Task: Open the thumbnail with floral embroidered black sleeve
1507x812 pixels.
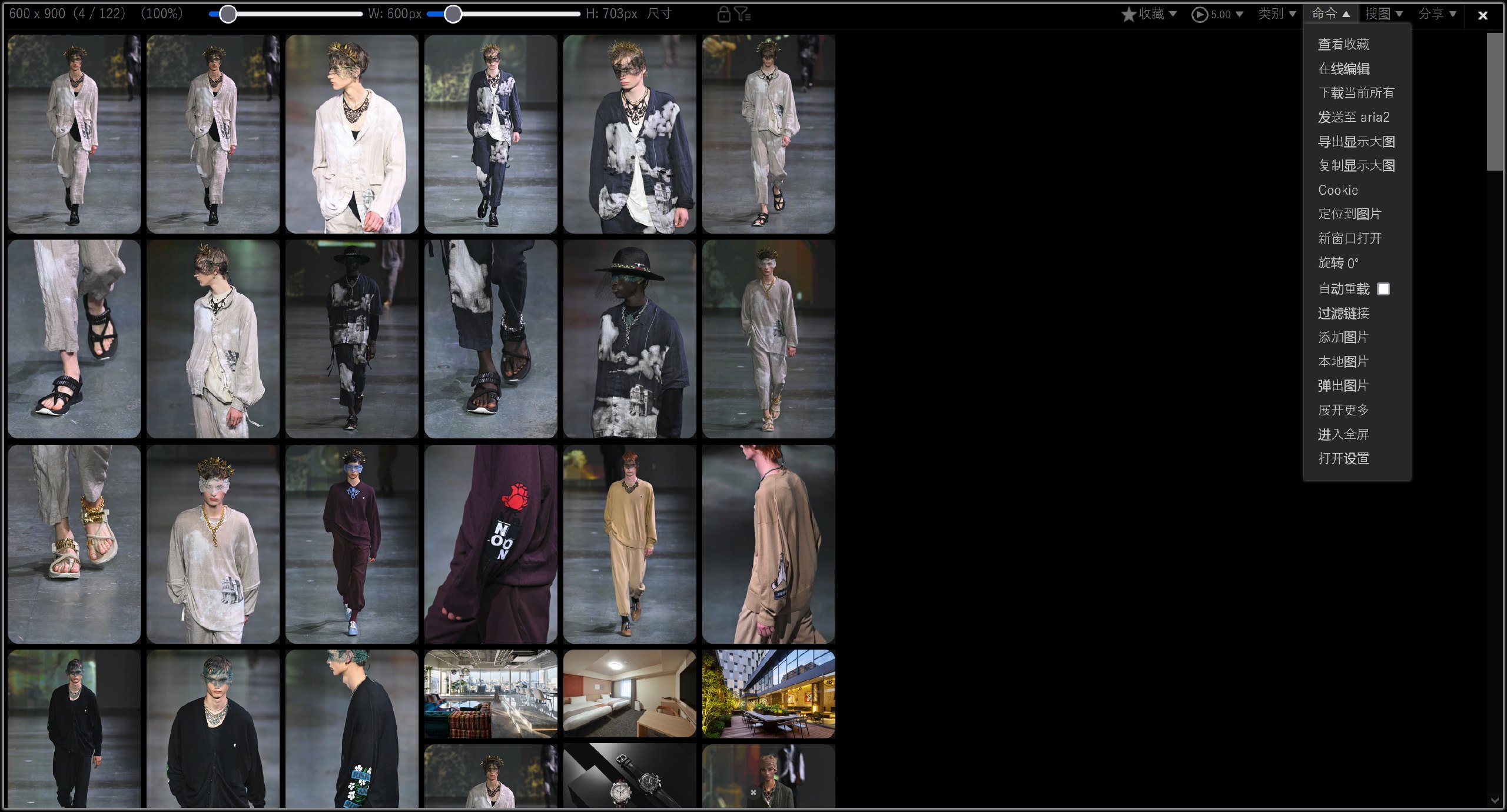Action: tap(352, 728)
